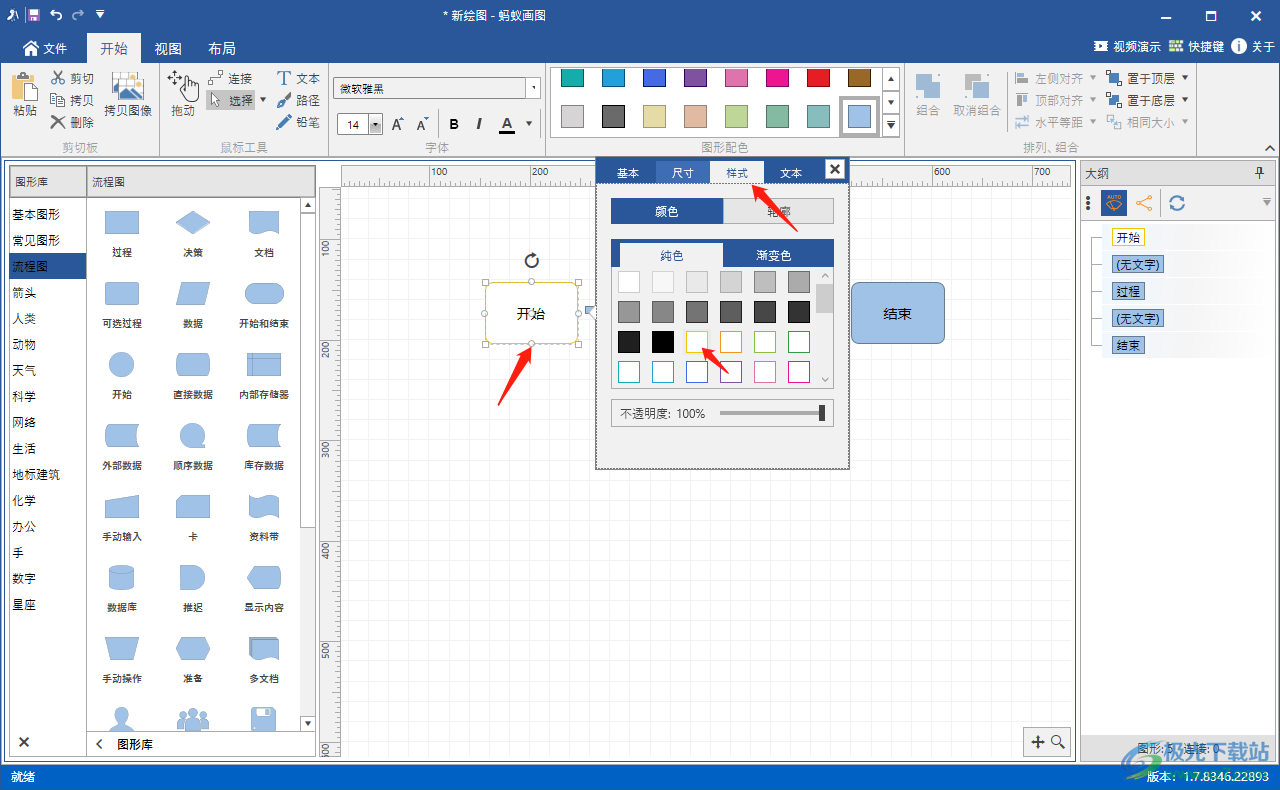Open the 基本 tab in the popup
The image size is (1280, 790).
[x=628, y=172]
